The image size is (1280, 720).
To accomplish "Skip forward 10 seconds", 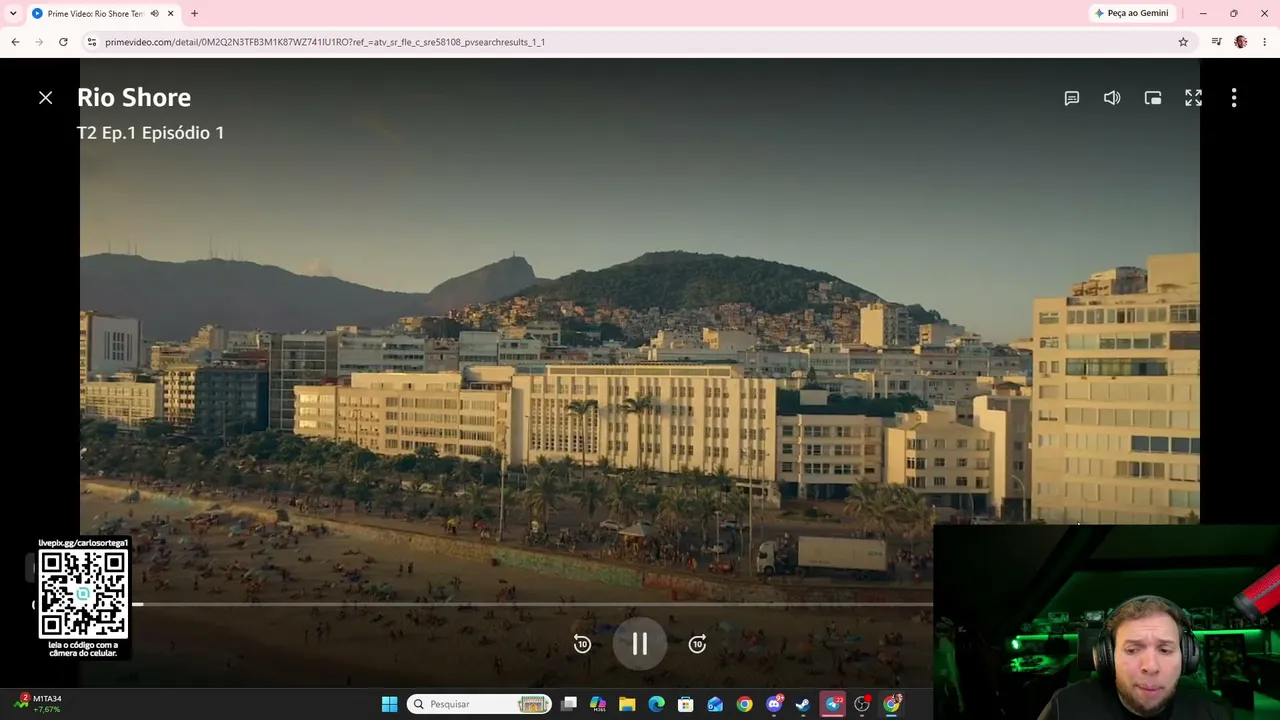I will (698, 644).
